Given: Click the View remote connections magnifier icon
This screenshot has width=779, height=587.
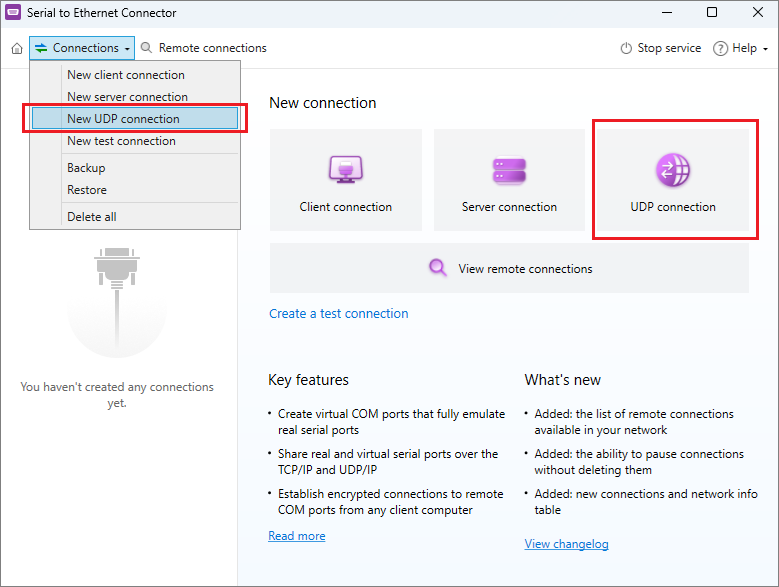Looking at the screenshot, I should click(438, 268).
